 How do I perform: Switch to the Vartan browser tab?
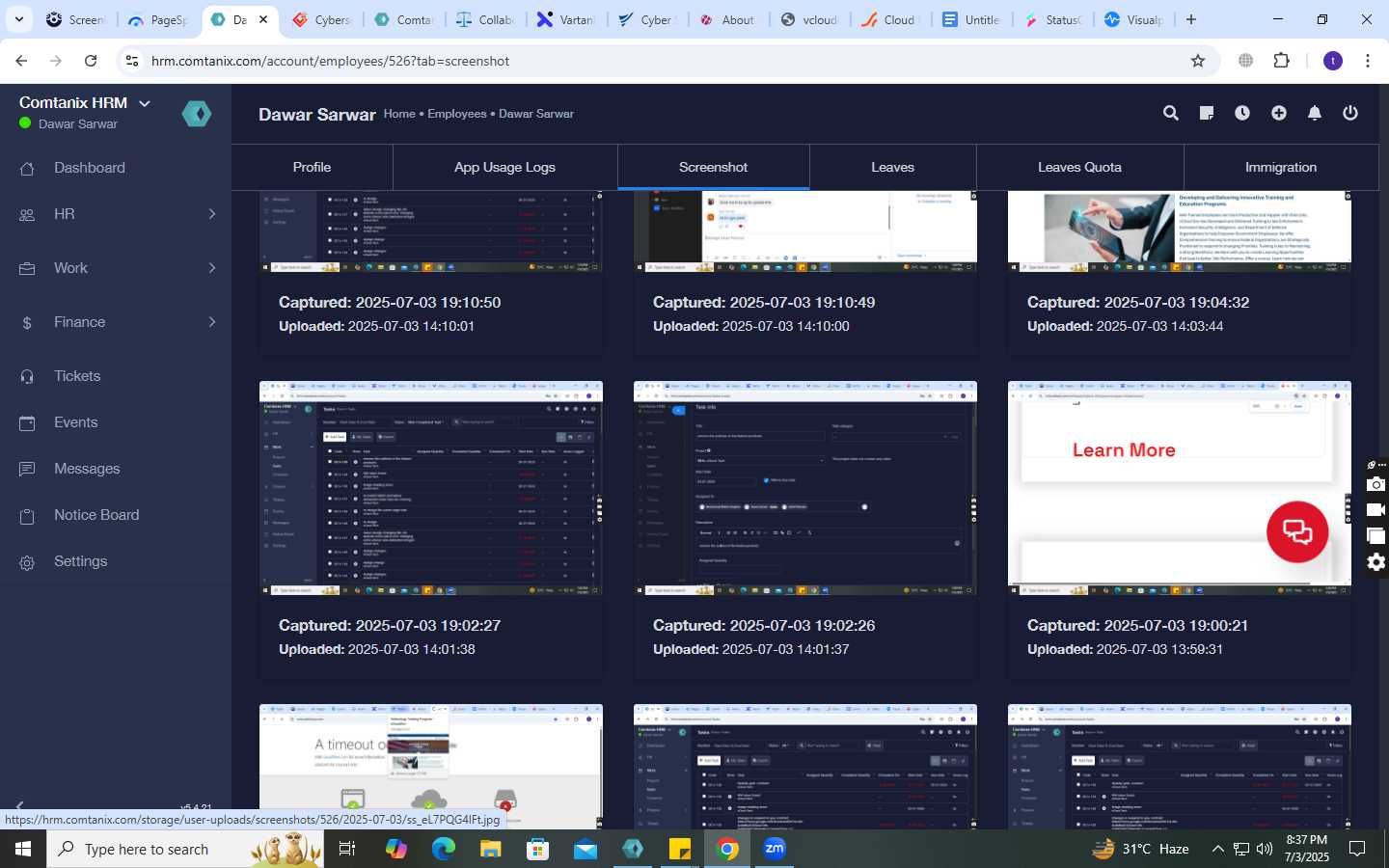pos(567,19)
